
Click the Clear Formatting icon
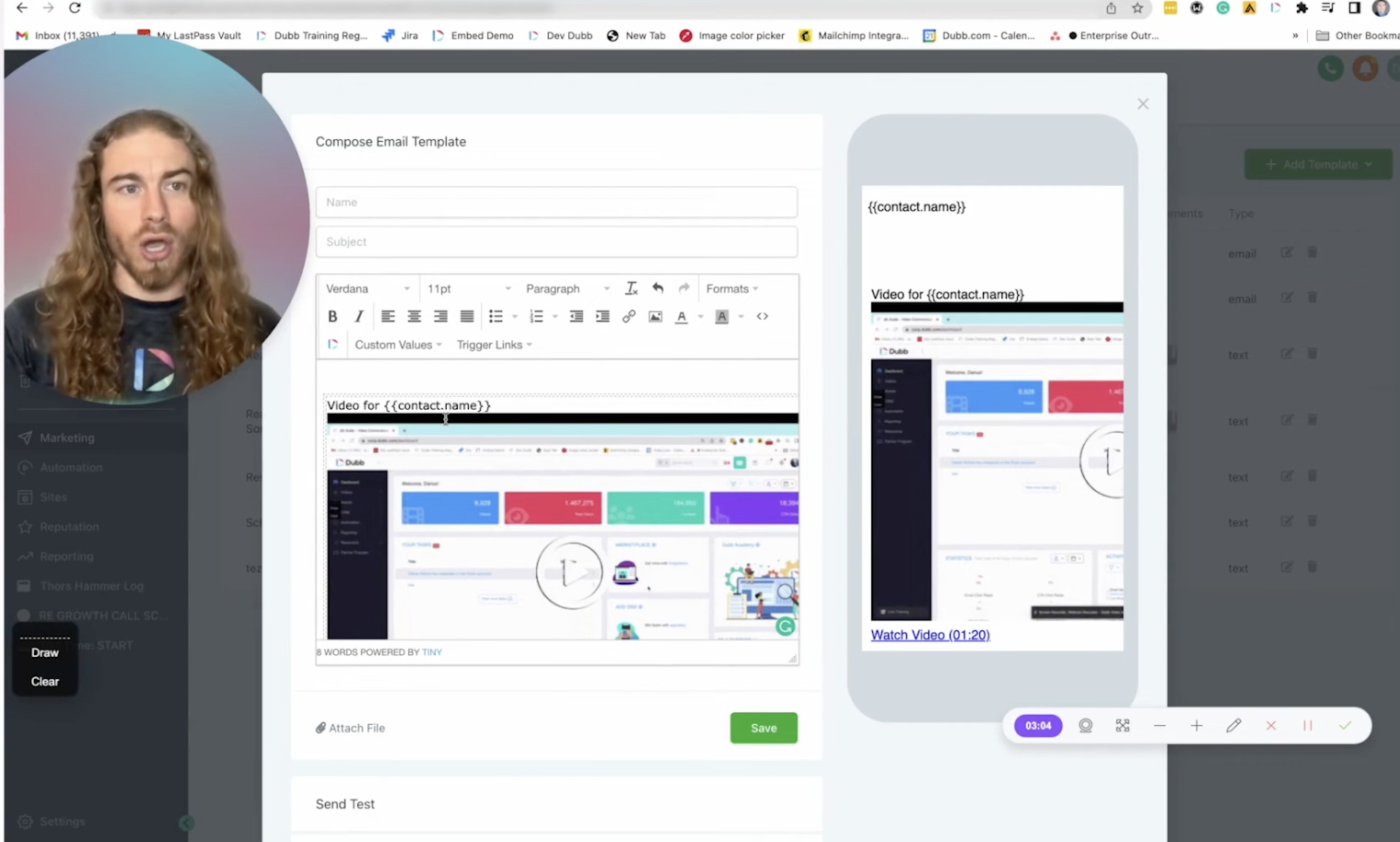click(631, 287)
